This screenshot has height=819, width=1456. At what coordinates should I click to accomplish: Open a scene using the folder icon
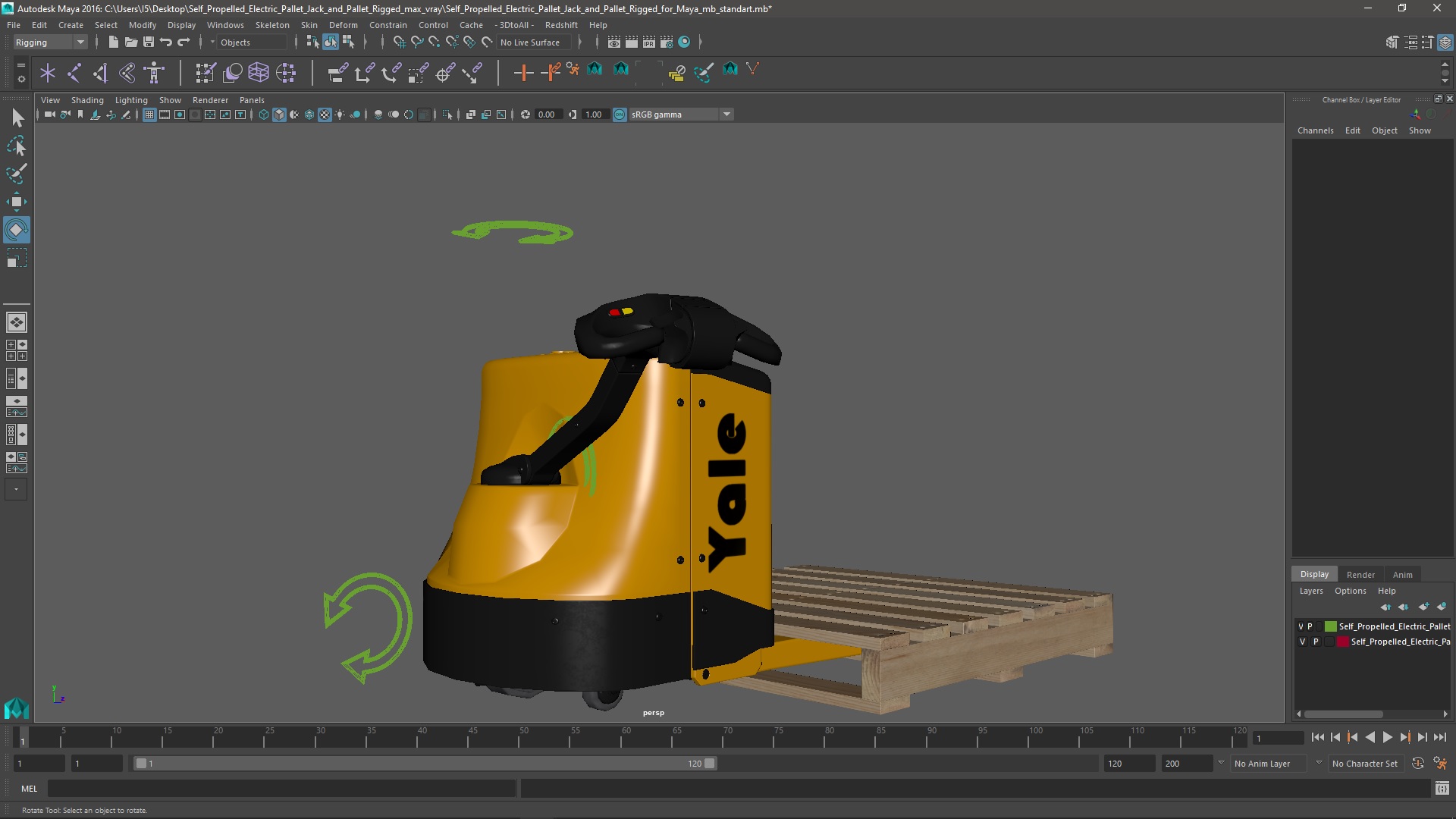point(130,42)
